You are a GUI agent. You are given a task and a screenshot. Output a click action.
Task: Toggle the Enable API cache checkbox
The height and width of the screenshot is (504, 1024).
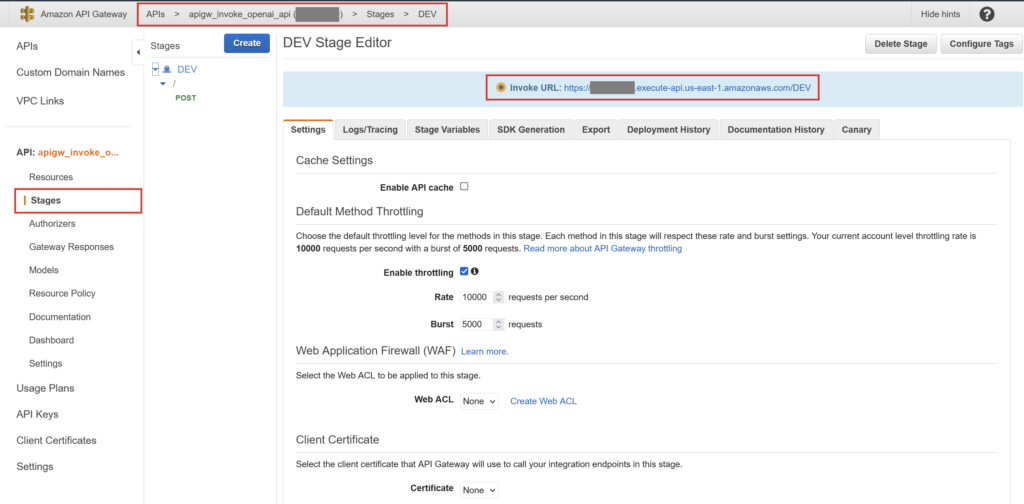(x=464, y=186)
